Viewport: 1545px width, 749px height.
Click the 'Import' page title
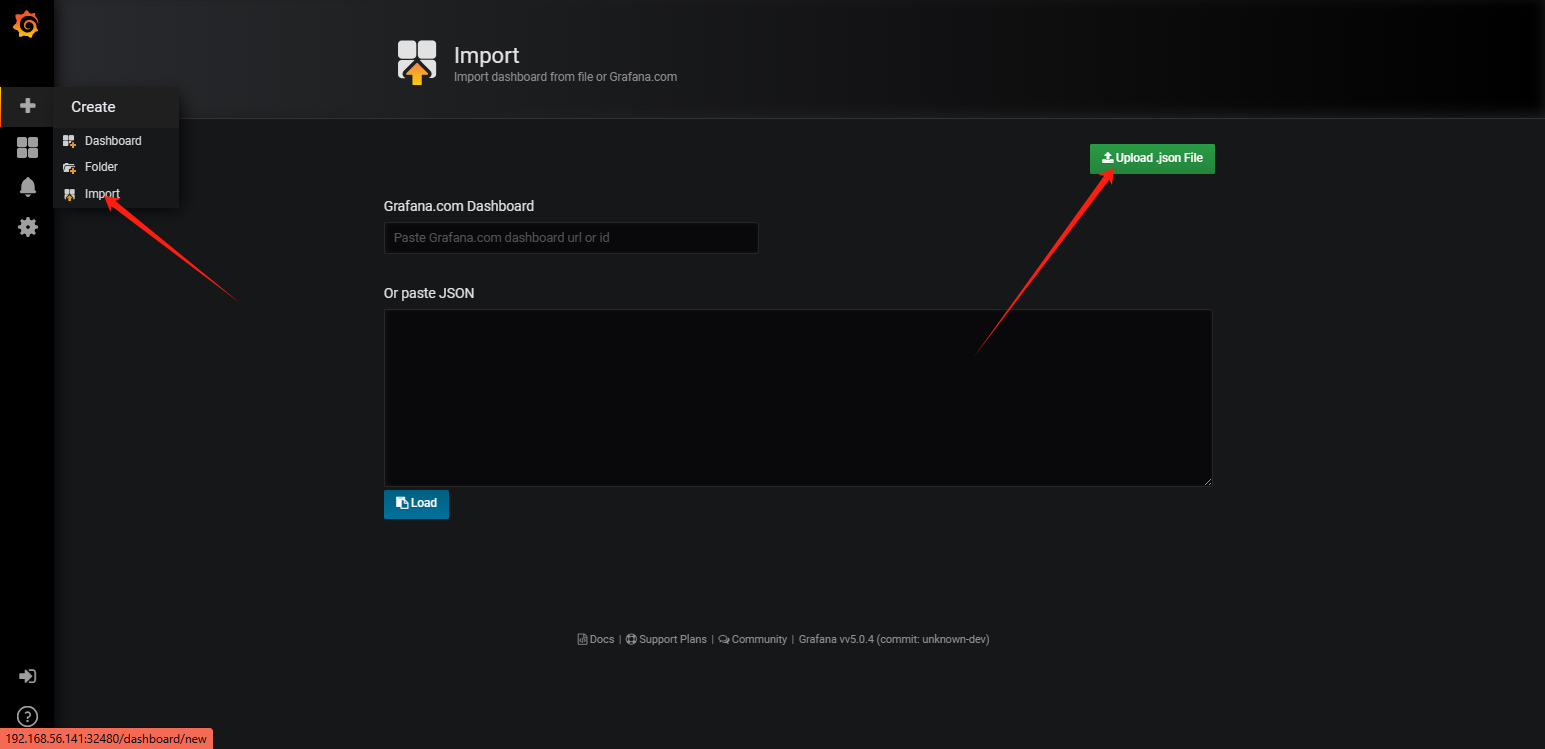point(487,55)
